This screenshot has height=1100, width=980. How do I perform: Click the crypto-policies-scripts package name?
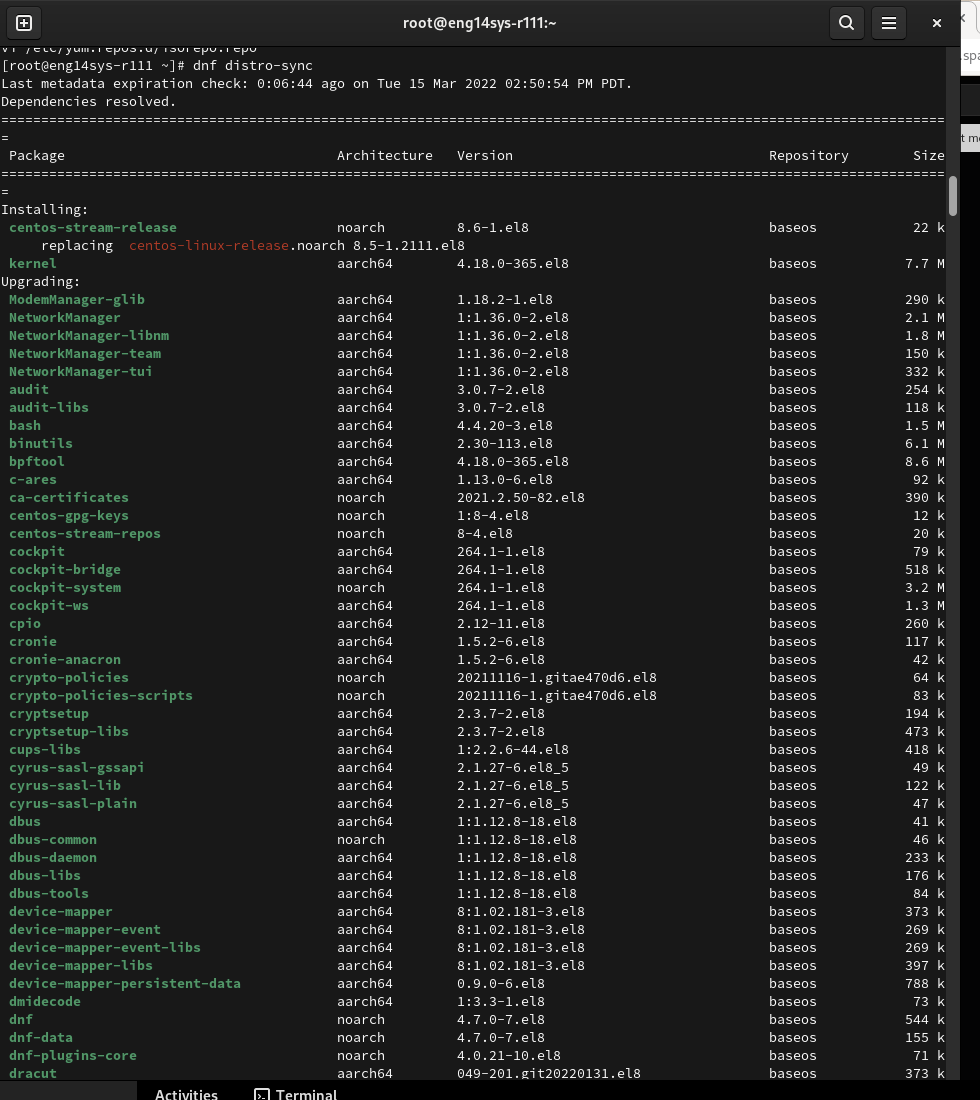tap(100, 696)
